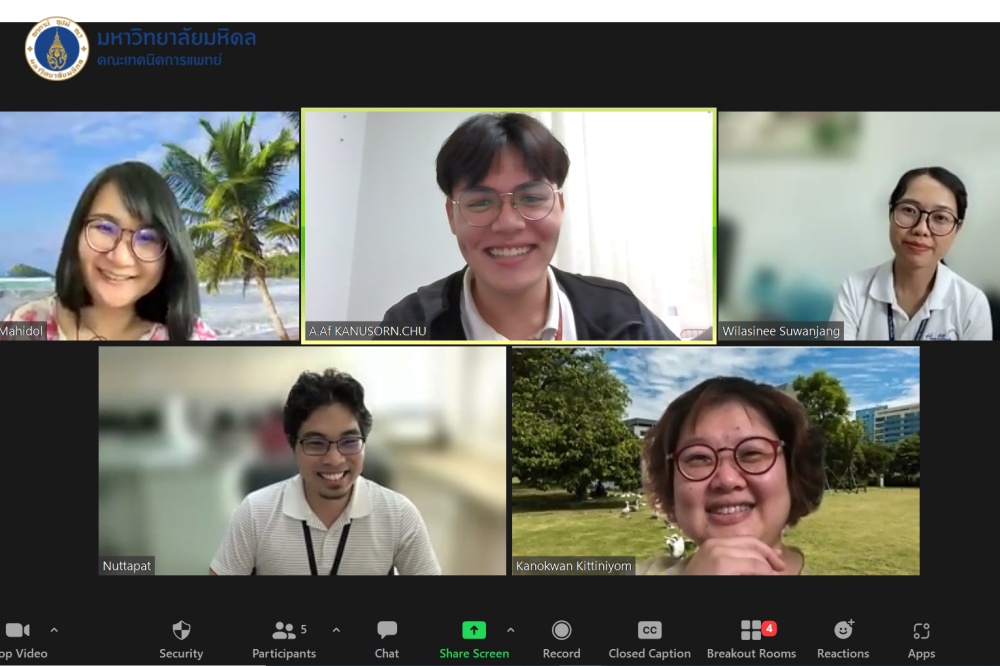Select the video tile labeled Nuttapat

point(302,461)
